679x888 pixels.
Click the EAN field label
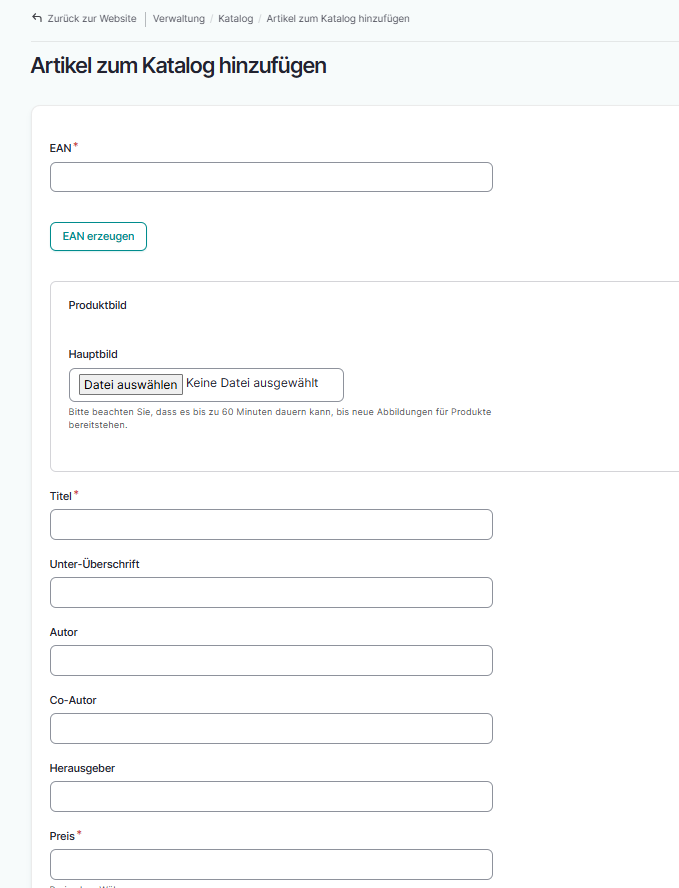[x=60, y=148]
